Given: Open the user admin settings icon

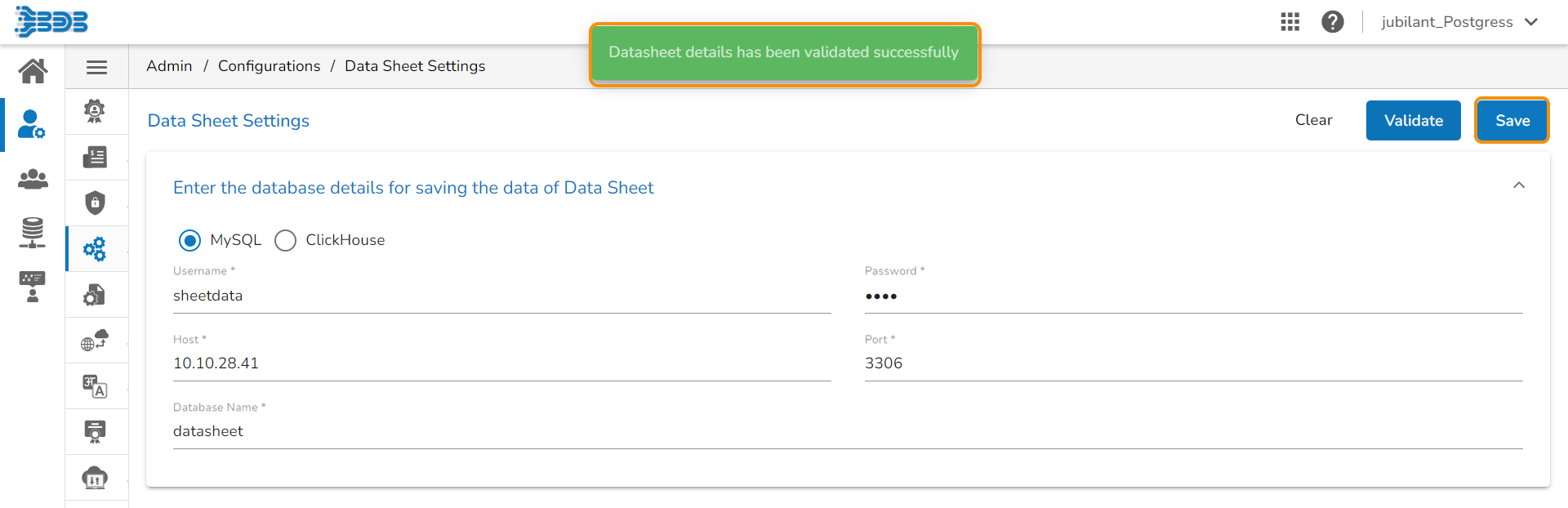Looking at the screenshot, I should pos(32,124).
